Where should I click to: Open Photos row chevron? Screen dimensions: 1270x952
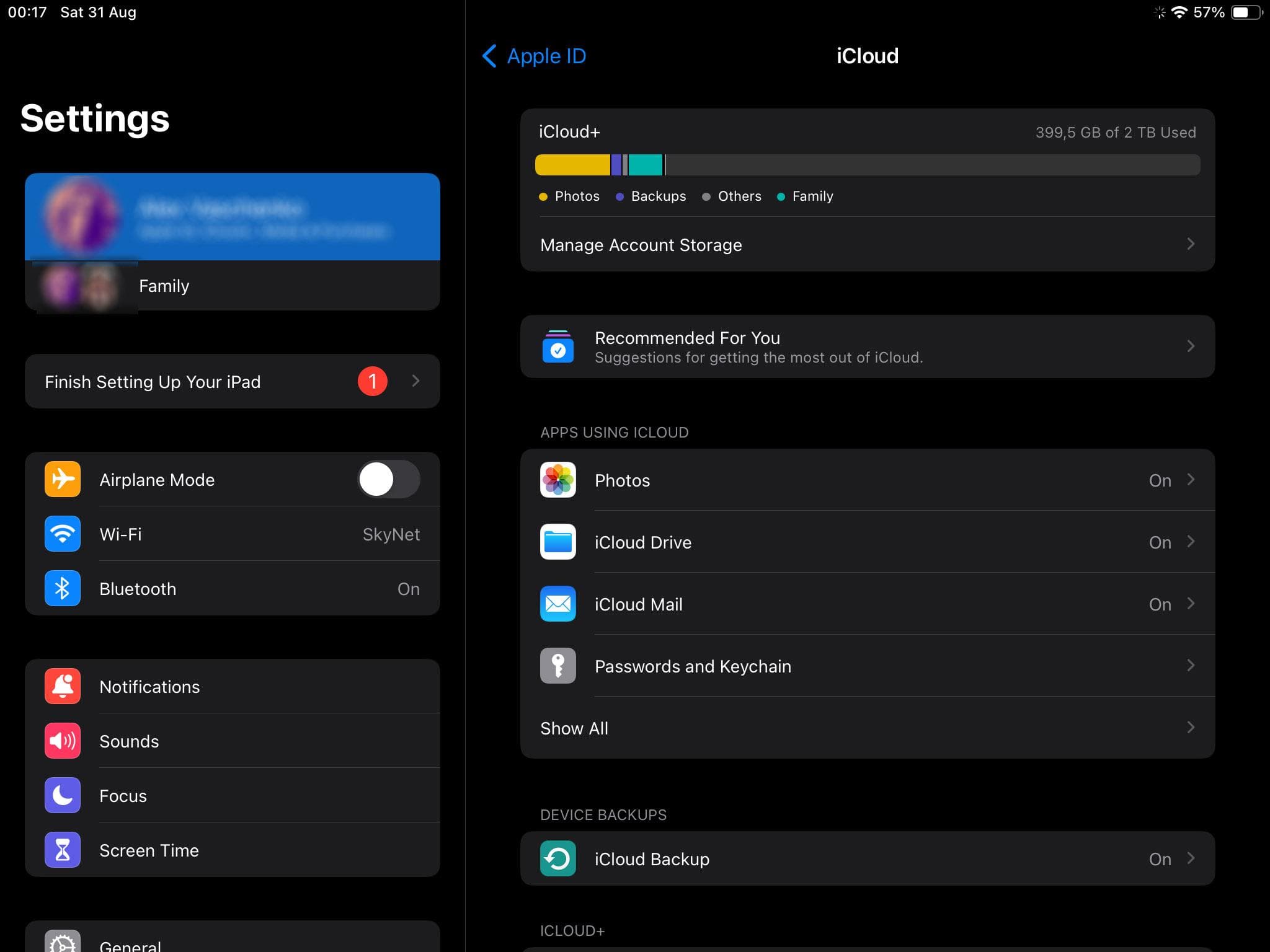(x=1191, y=480)
